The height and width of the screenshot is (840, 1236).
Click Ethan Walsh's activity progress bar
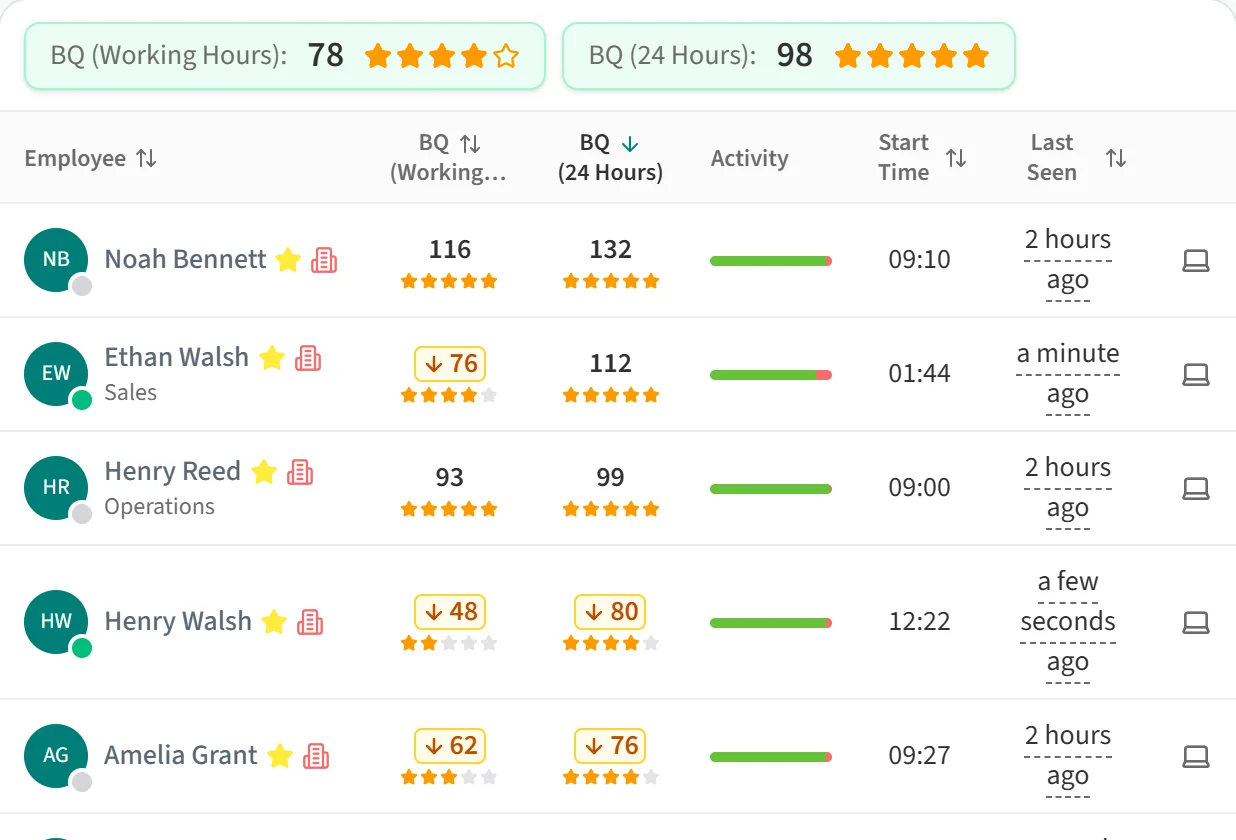click(x=771, y=375)
